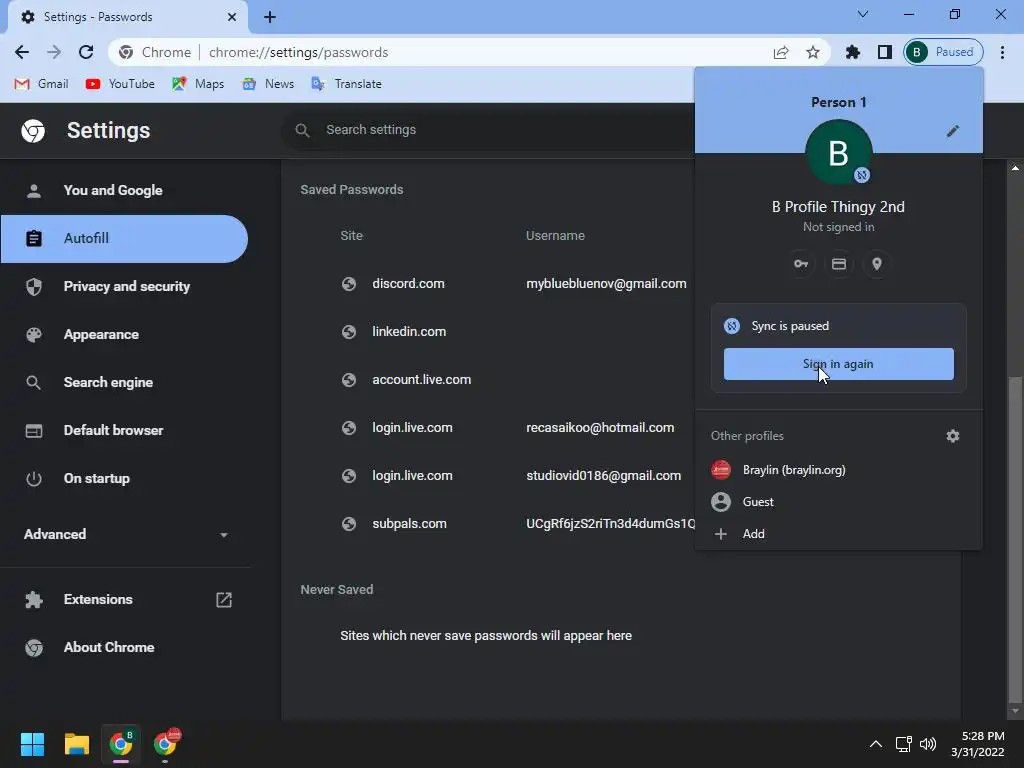The width and height of the screenshot is (1024, 768).
Task: Open the Guest profile
Action: [839, 502]
